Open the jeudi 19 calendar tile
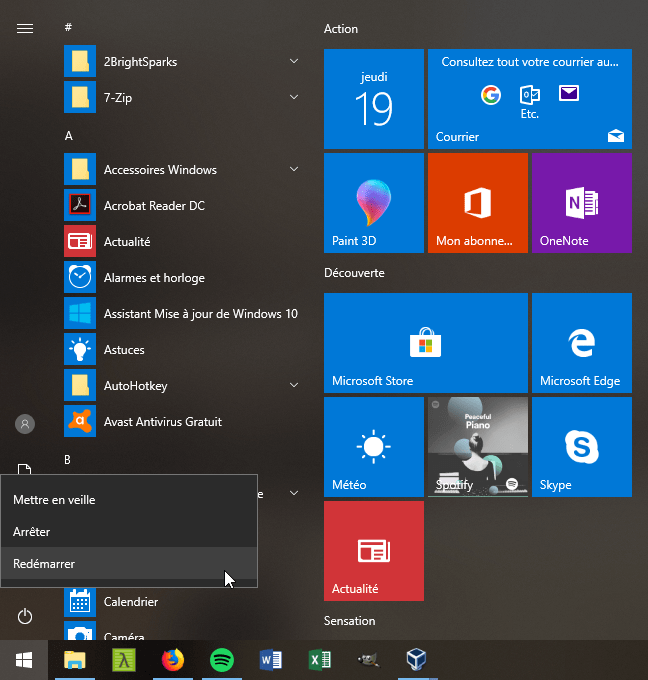 point(374,99)
